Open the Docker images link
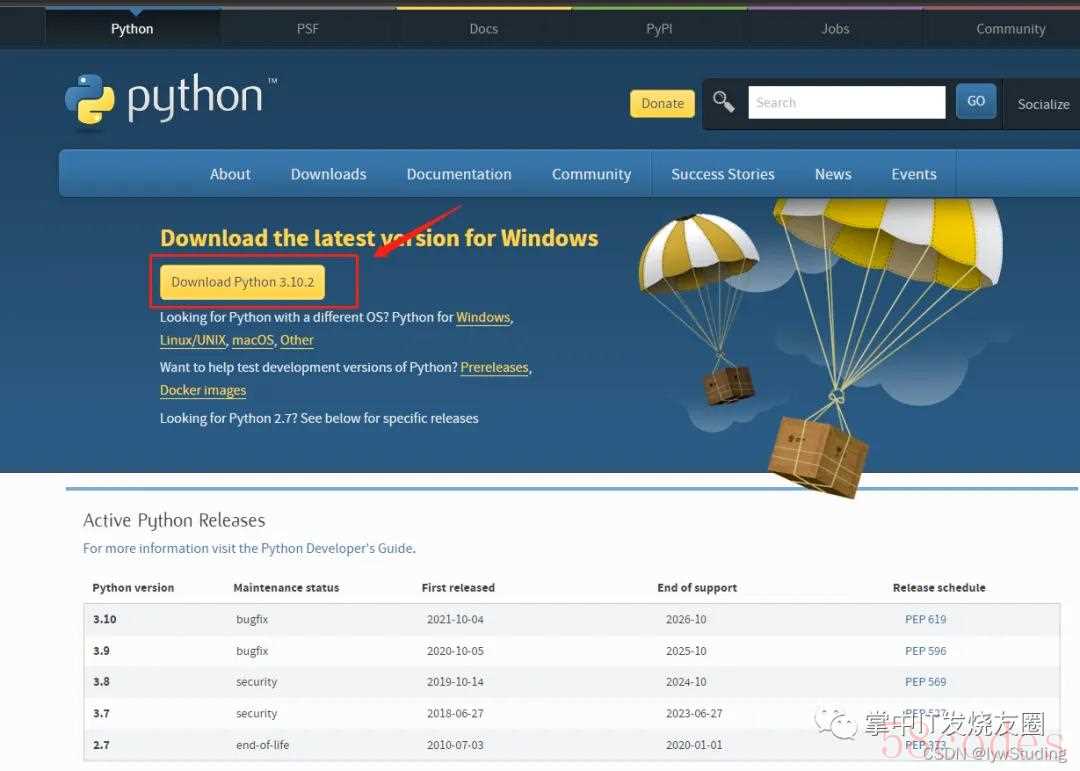This screenshot has width=1080, height=771. click(x=202, y=390)
